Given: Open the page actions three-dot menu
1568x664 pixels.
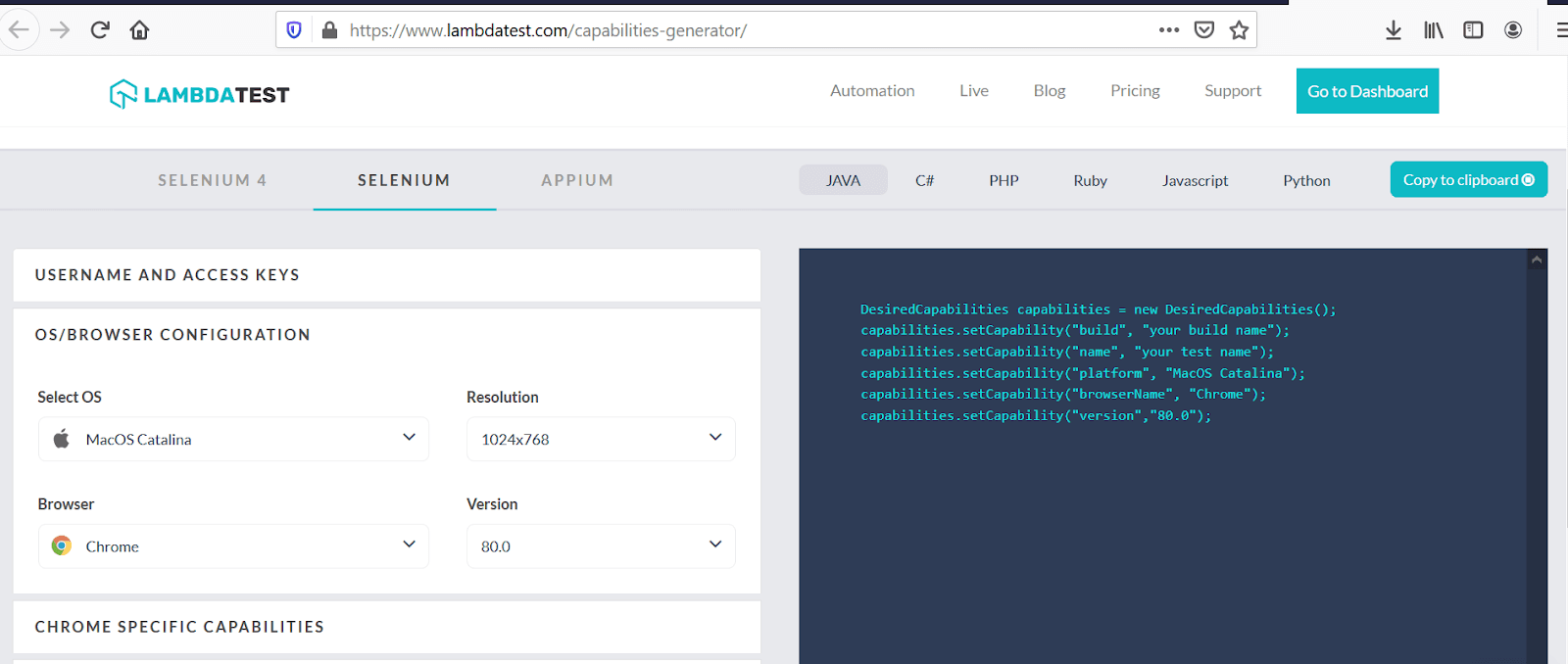Looking at the screenshot, I should click(1168, 29).
